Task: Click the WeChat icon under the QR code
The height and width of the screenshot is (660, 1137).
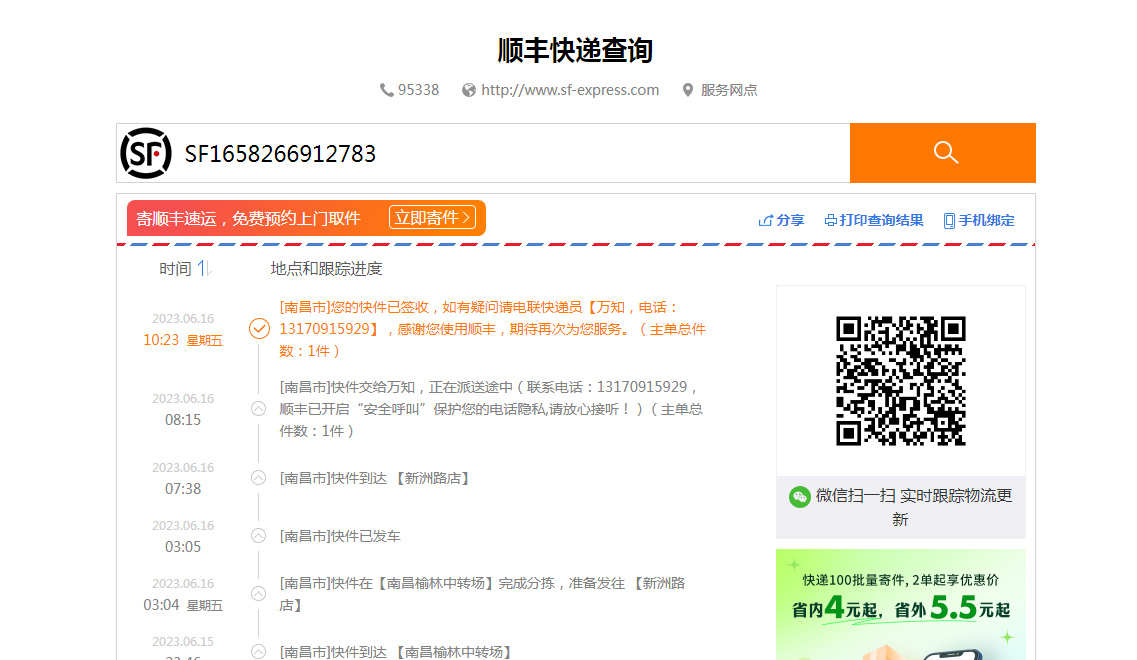Action: click(800, 497)
